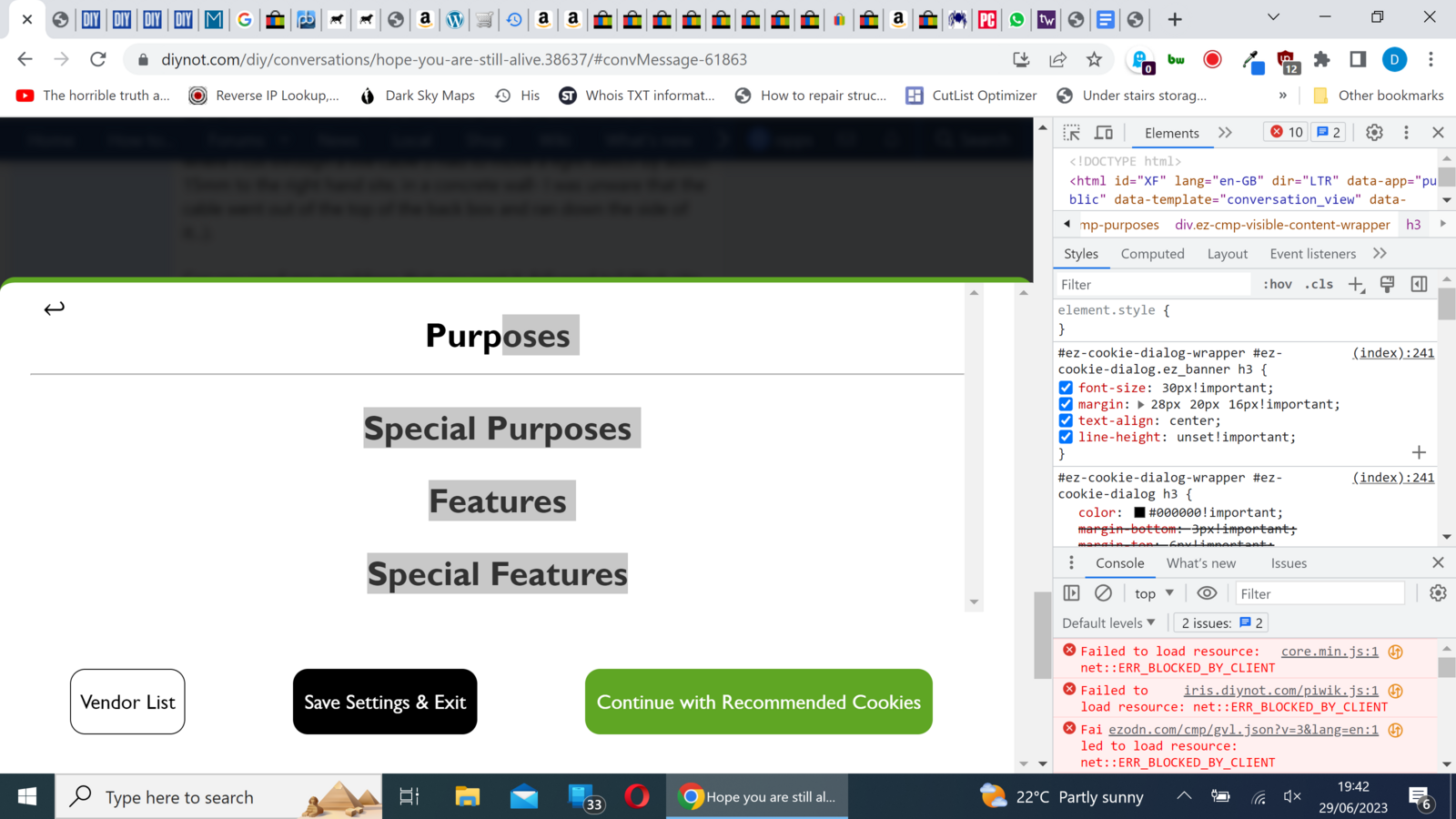Screen dimensions: 1456x819
Task: Toggle the computed styles sidebar icon
Action: point(1419,285)
